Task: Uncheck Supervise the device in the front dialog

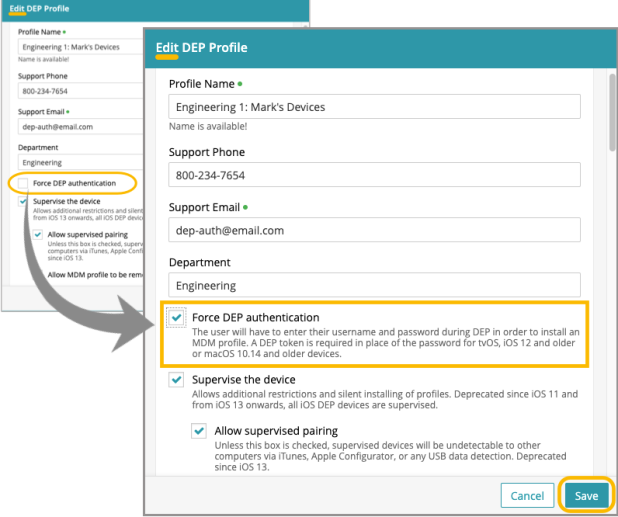Action: click(x=177, y=380)
